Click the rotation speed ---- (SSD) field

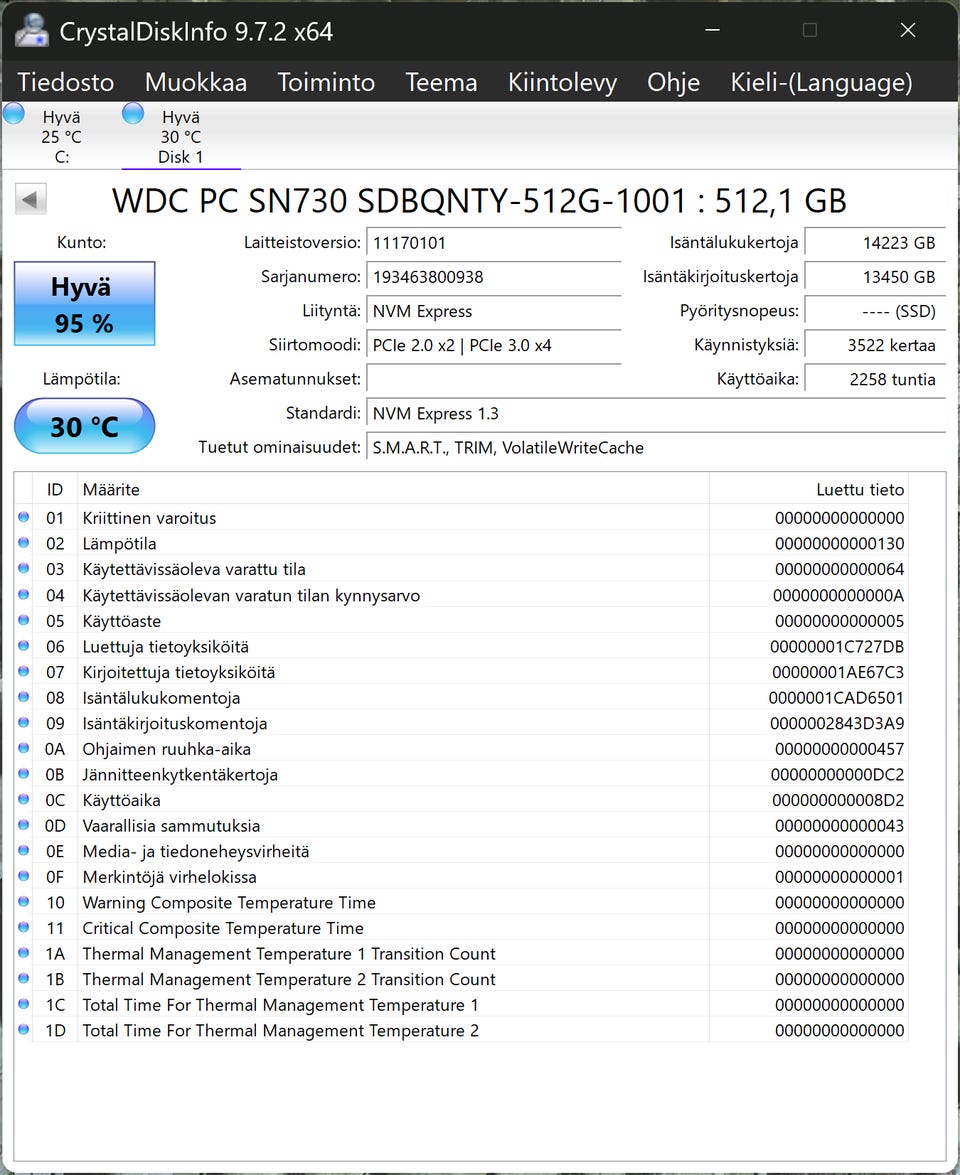(x=875, y=311)
